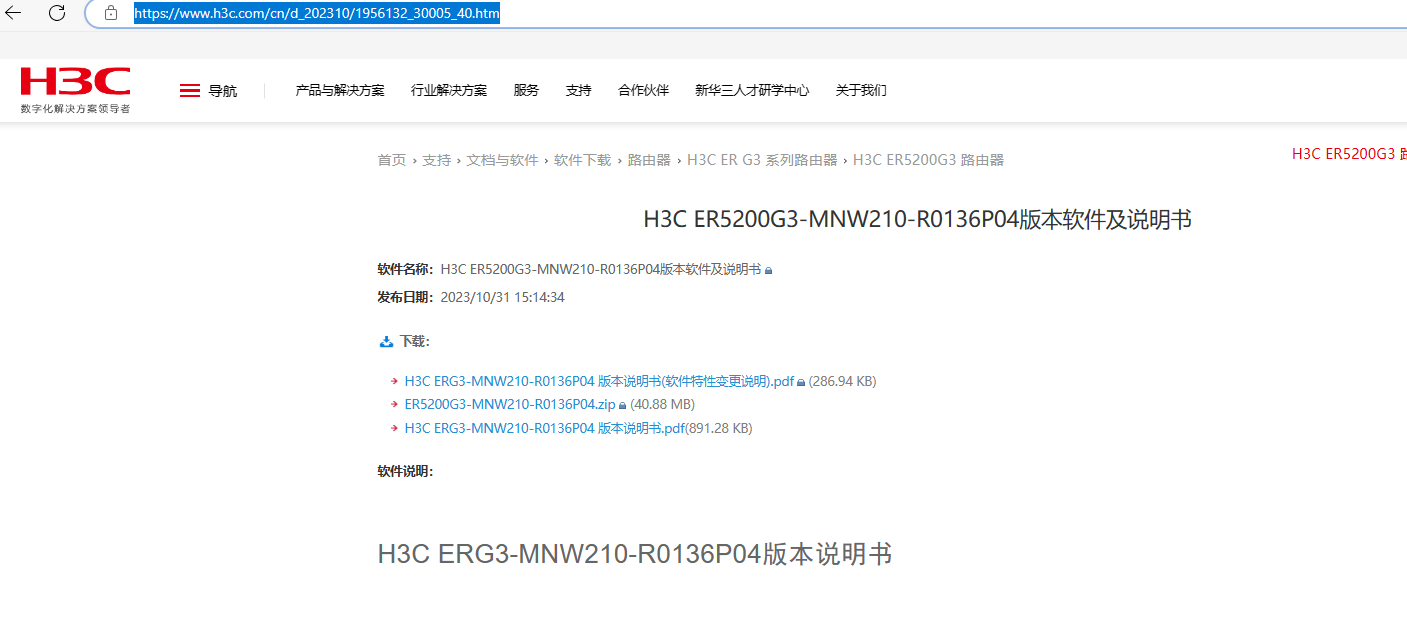This screenshot has height=634, width=1407.
Task: Click the H3C ER G3 系列路由器 breadcrumb
Action: [x=762, y=160]
